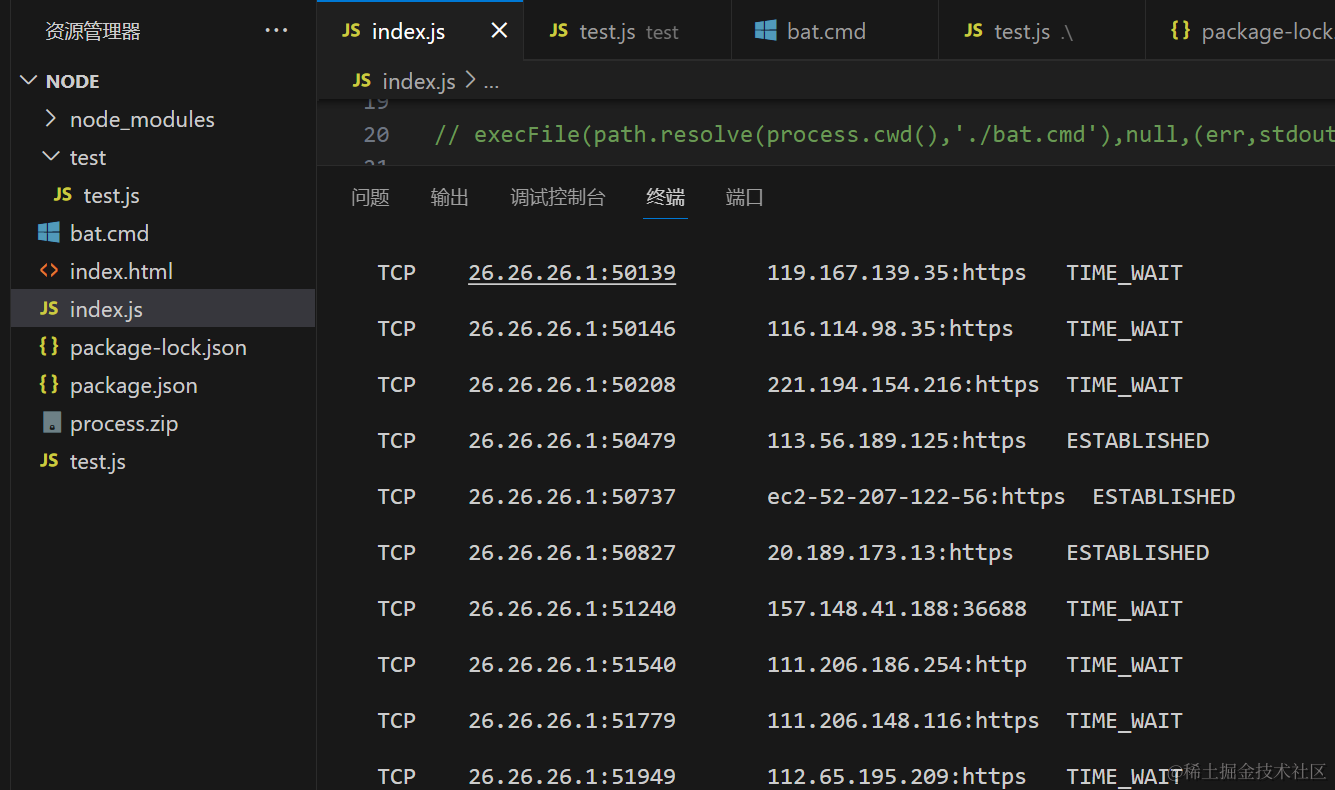This screenshot has height=790, width=1335.
Task: Click the commented execFile code line
Action: tap(884, 134)
